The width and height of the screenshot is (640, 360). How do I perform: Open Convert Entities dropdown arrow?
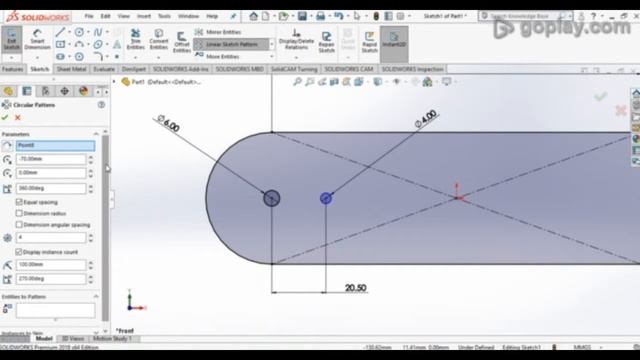159,57
